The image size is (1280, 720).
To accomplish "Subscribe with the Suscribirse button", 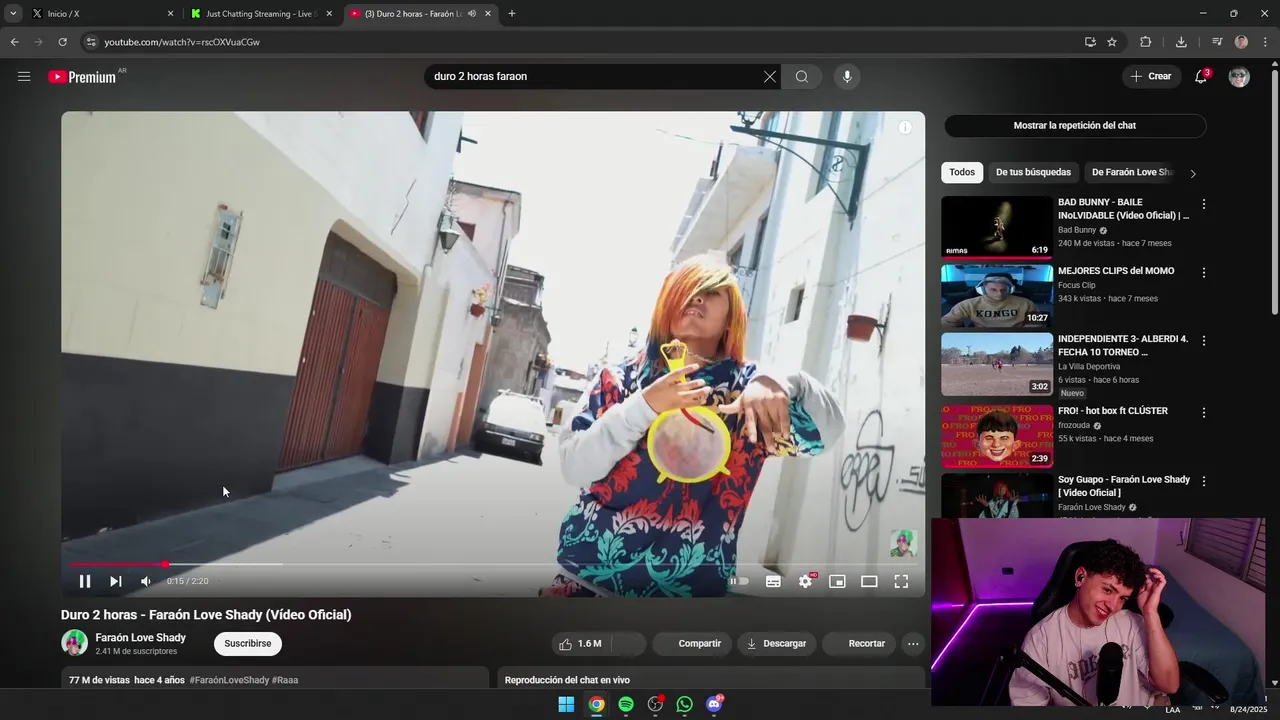I will (x=248, y=643).
